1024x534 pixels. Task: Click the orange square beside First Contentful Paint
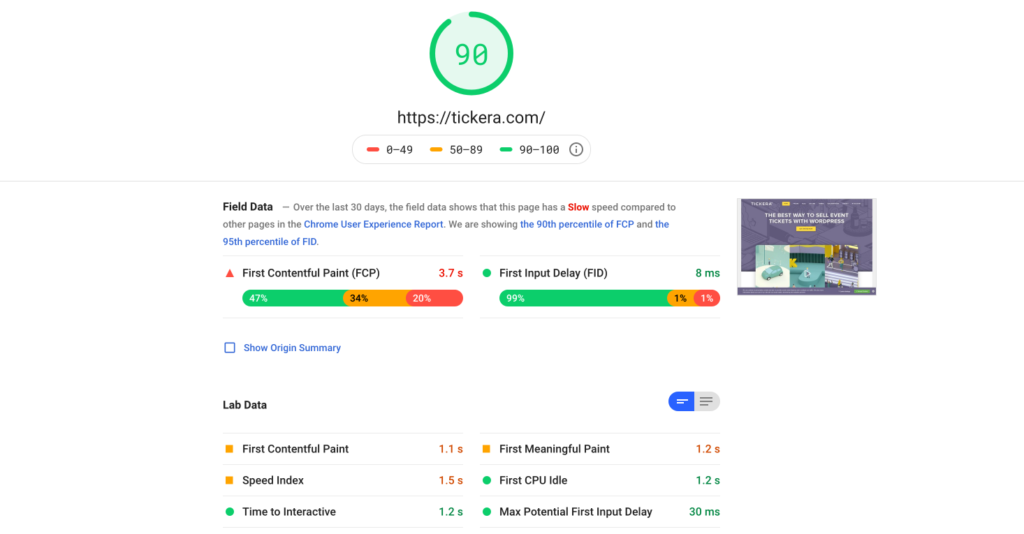click(x=229, y=449)
